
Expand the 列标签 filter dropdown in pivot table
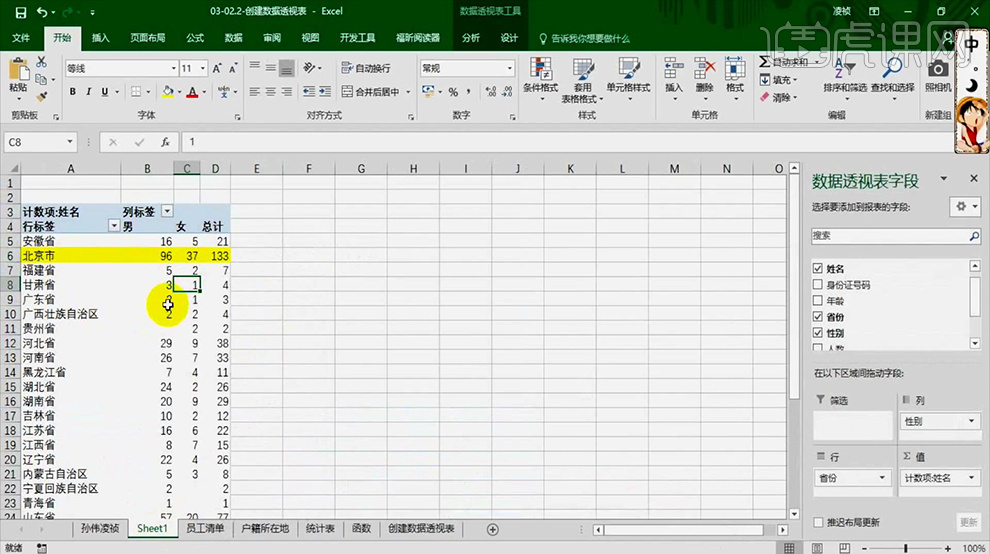(167, 212)
